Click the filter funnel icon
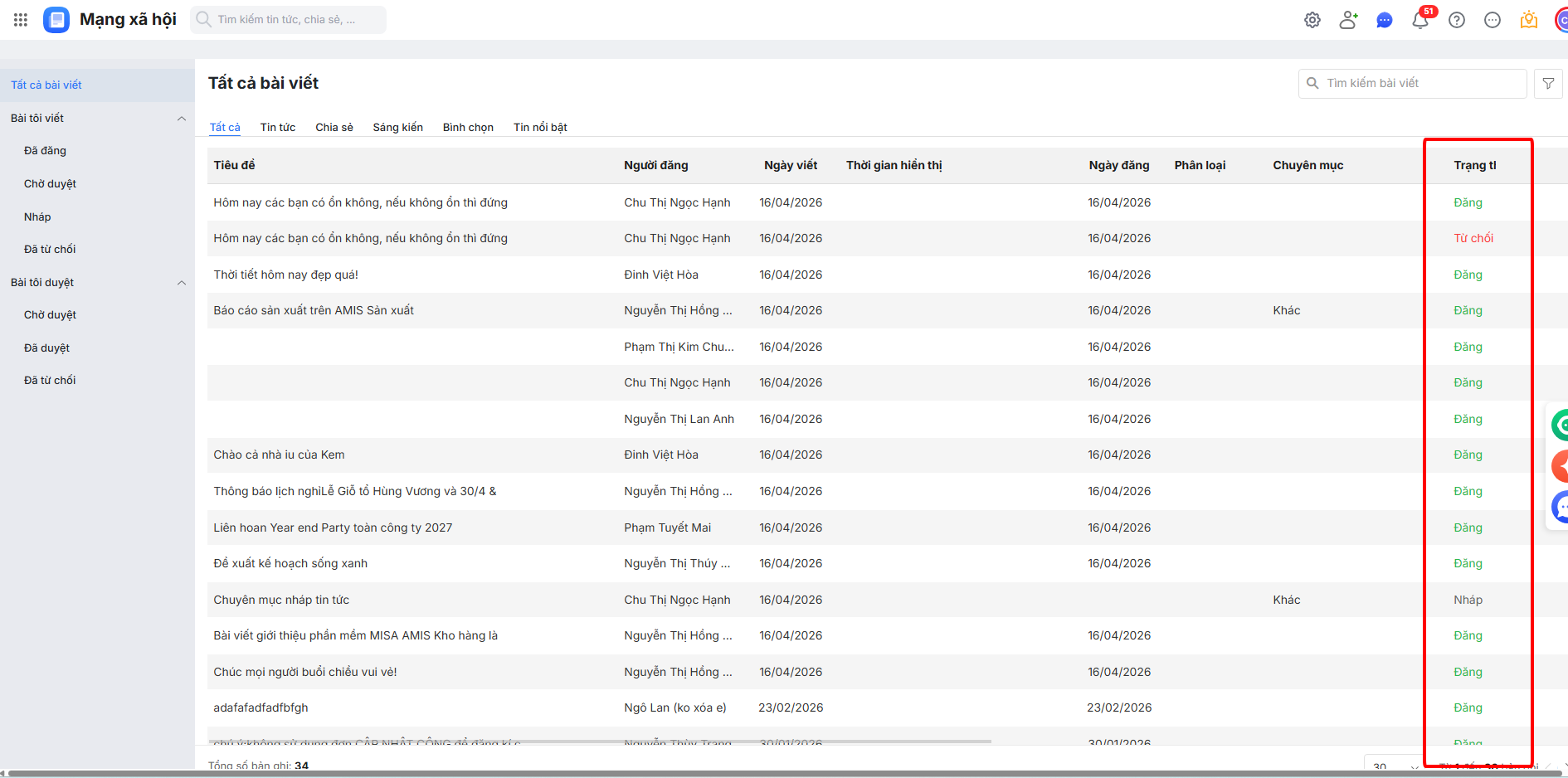 point(1548,84)
